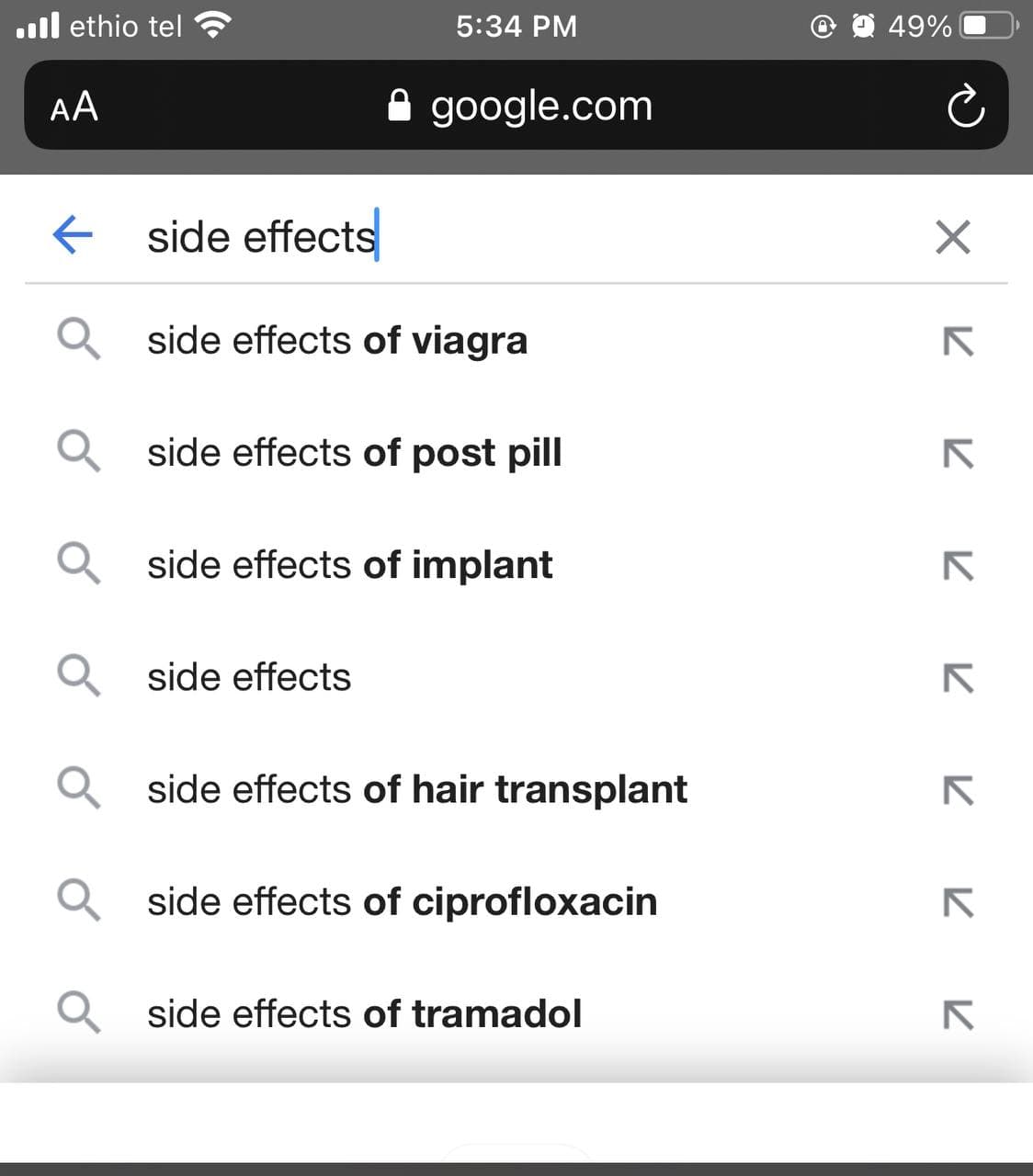Open the AA text size menu
This screenshot has height=1176, width=1033.
74,107
